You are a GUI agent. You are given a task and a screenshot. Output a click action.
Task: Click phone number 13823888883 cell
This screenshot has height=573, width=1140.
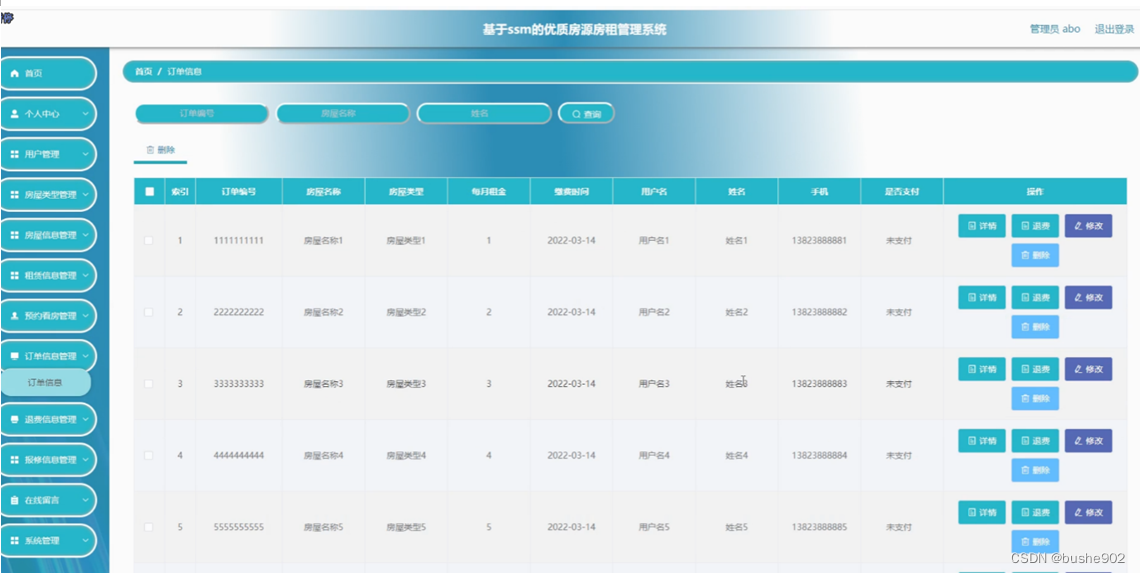click(819, 383)
